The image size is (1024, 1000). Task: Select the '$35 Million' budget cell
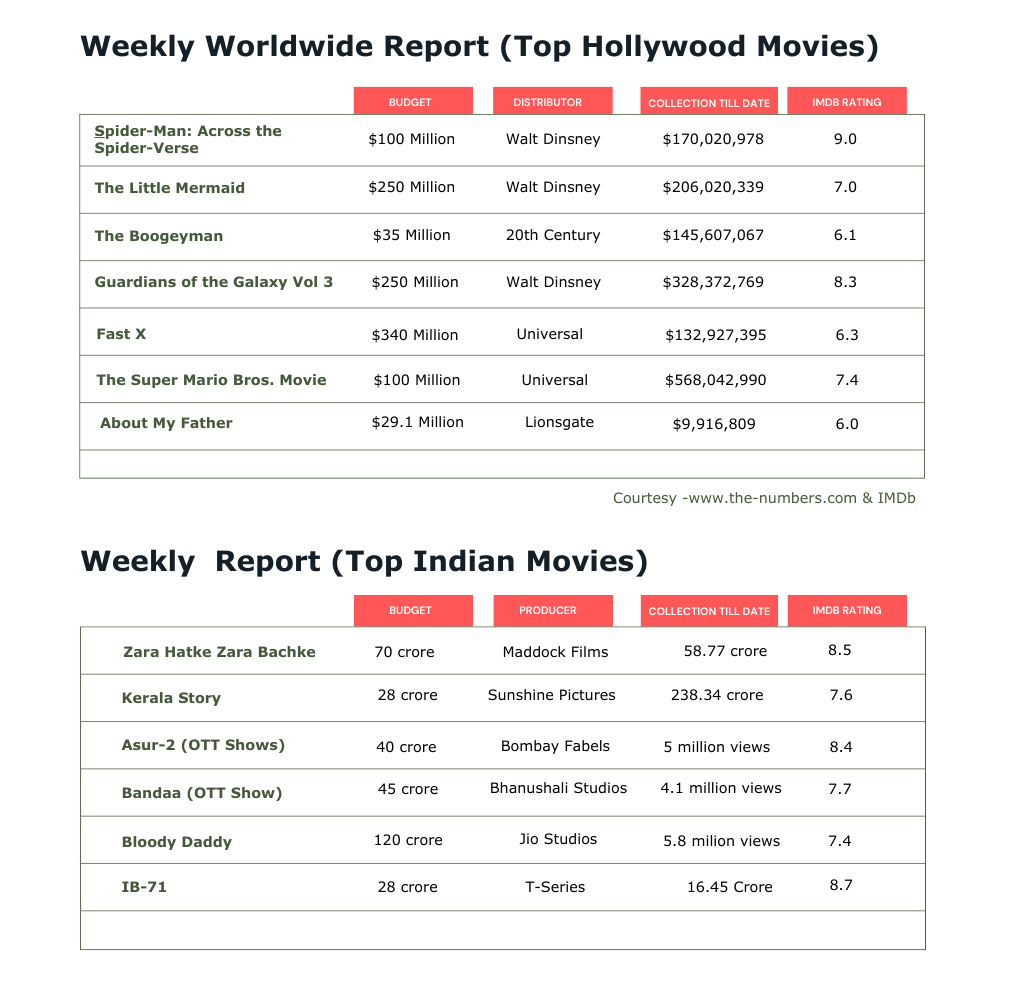(x=411, y=235)
